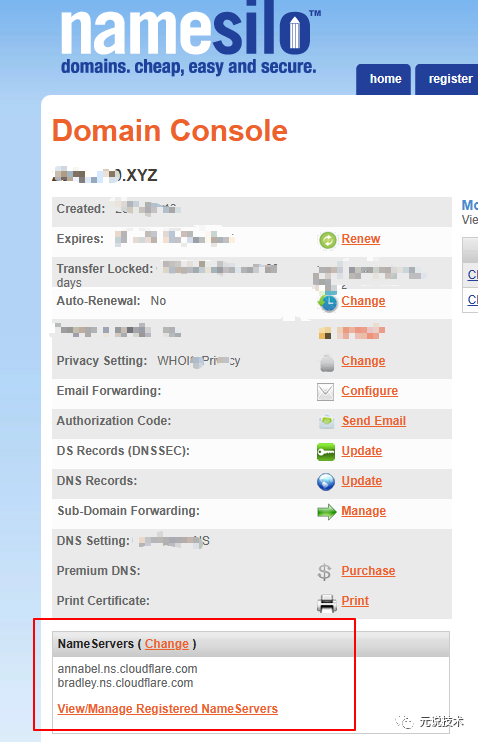Click the Renew link
The height and width of the screenshot is (742, 478).
[x=361, y=239]
